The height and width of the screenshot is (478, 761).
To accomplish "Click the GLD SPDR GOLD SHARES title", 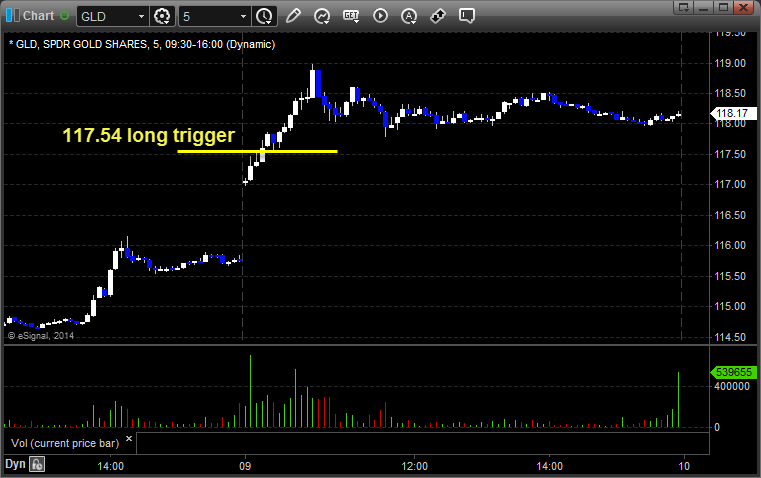I will tap(142, 44).
